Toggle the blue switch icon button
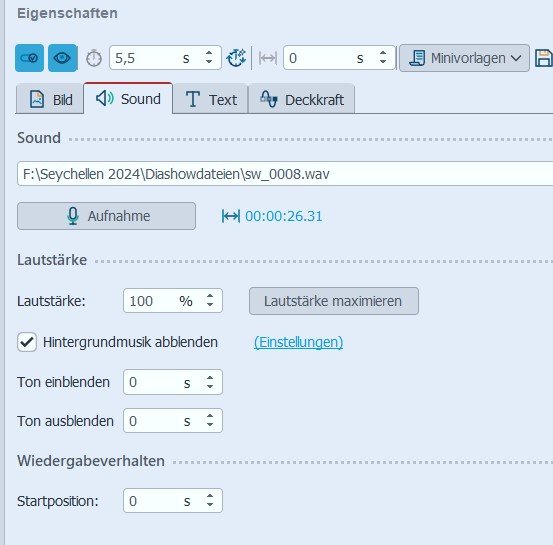The image size is (553, 545). [30, 58]
